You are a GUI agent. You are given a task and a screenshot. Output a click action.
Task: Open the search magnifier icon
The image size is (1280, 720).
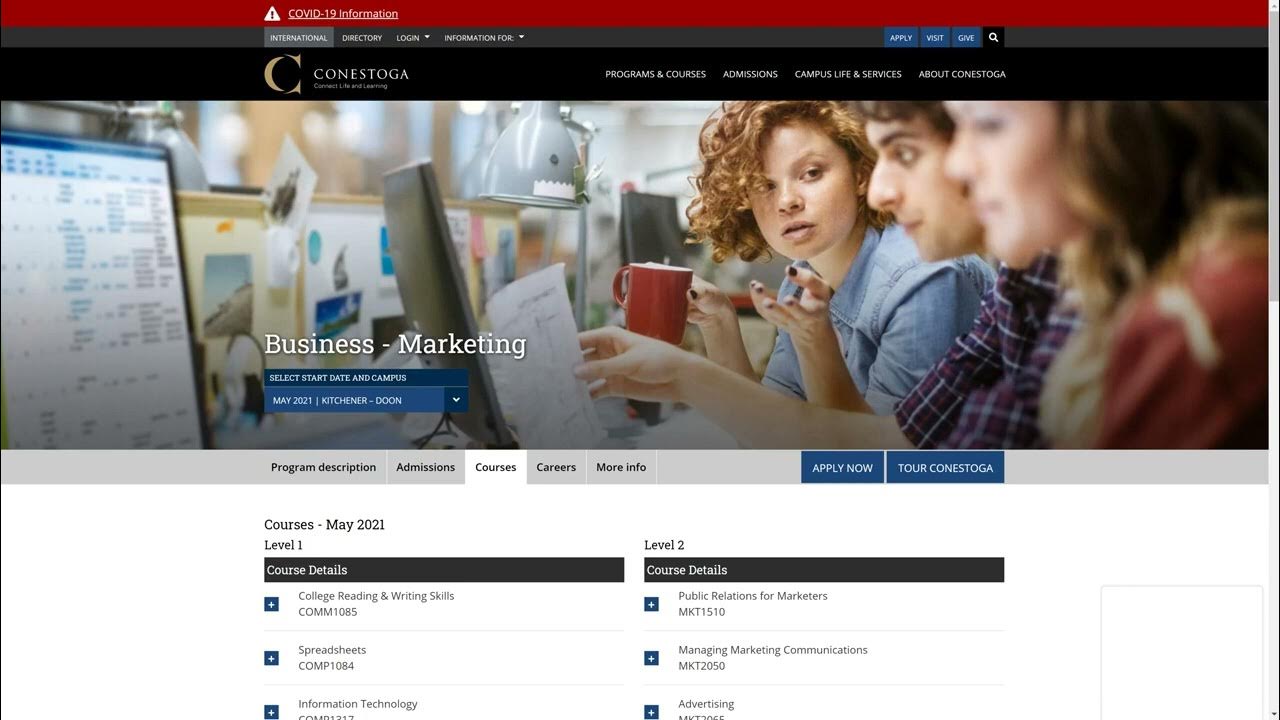[x=993, y=37]
